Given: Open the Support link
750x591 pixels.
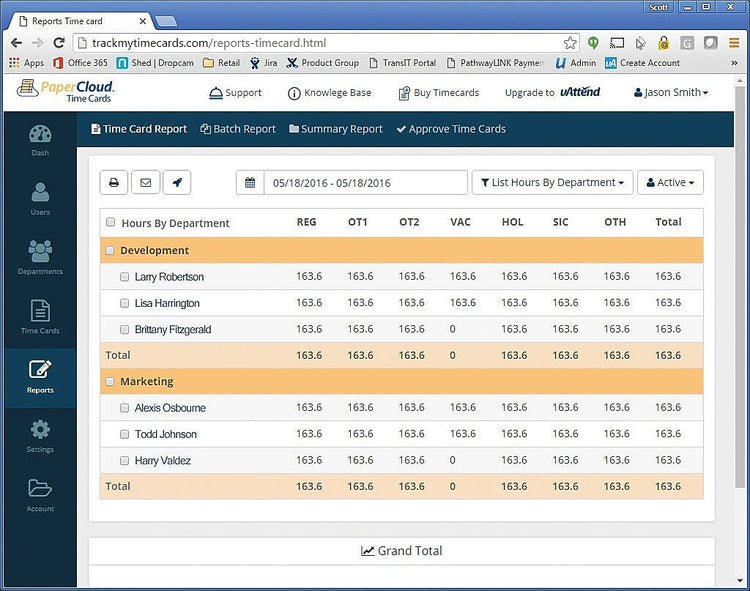Looking at the screenshot, I should click(236, 93).
